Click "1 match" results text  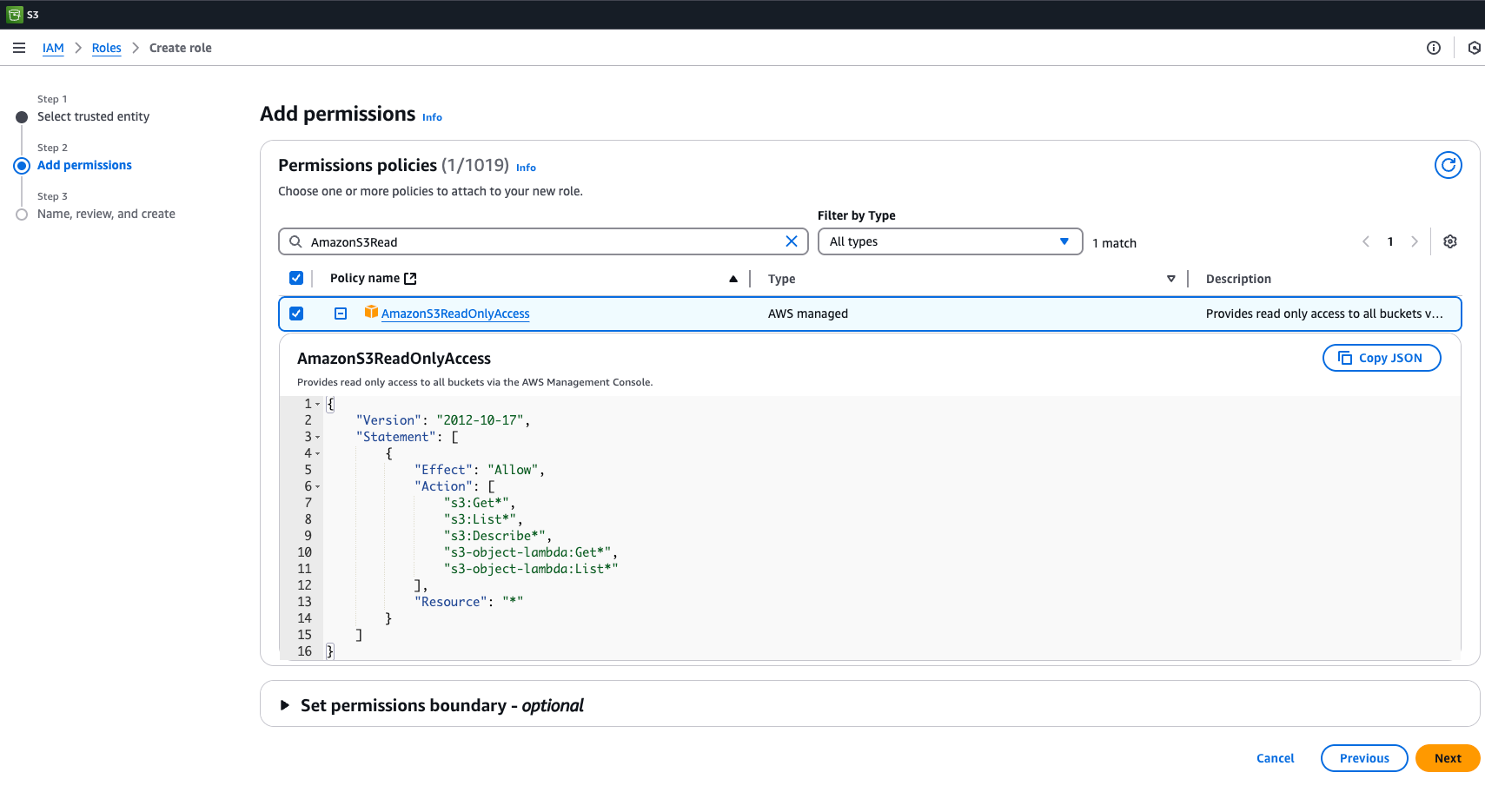click(x=1114, y=243)
